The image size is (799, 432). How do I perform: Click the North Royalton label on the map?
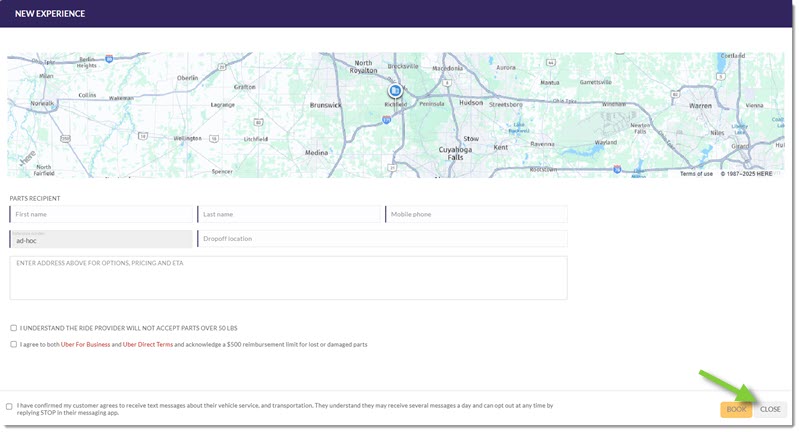(x=363, y=67)
